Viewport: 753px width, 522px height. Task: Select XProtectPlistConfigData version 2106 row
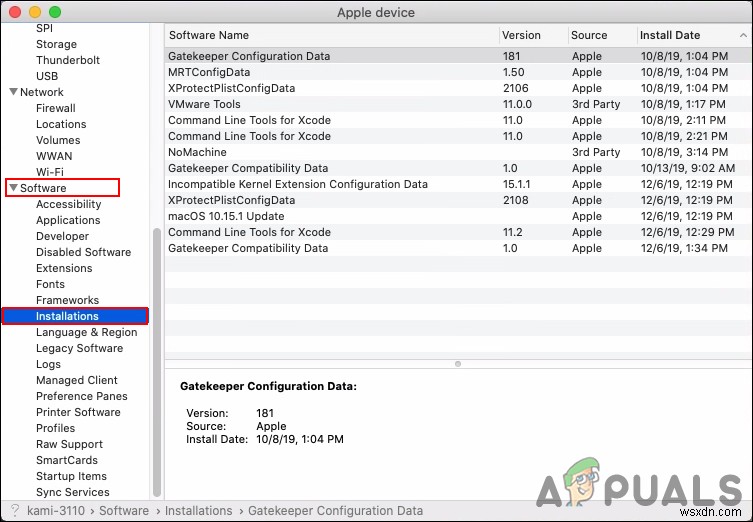[x=458, y=88]
